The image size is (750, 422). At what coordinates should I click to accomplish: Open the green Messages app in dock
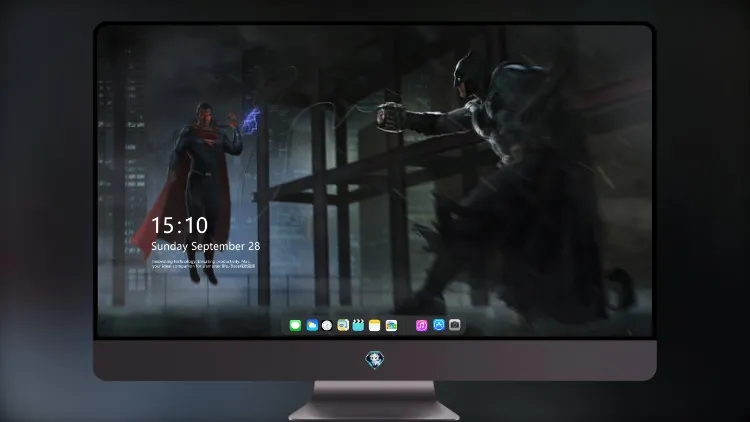(x=295, y=326)
